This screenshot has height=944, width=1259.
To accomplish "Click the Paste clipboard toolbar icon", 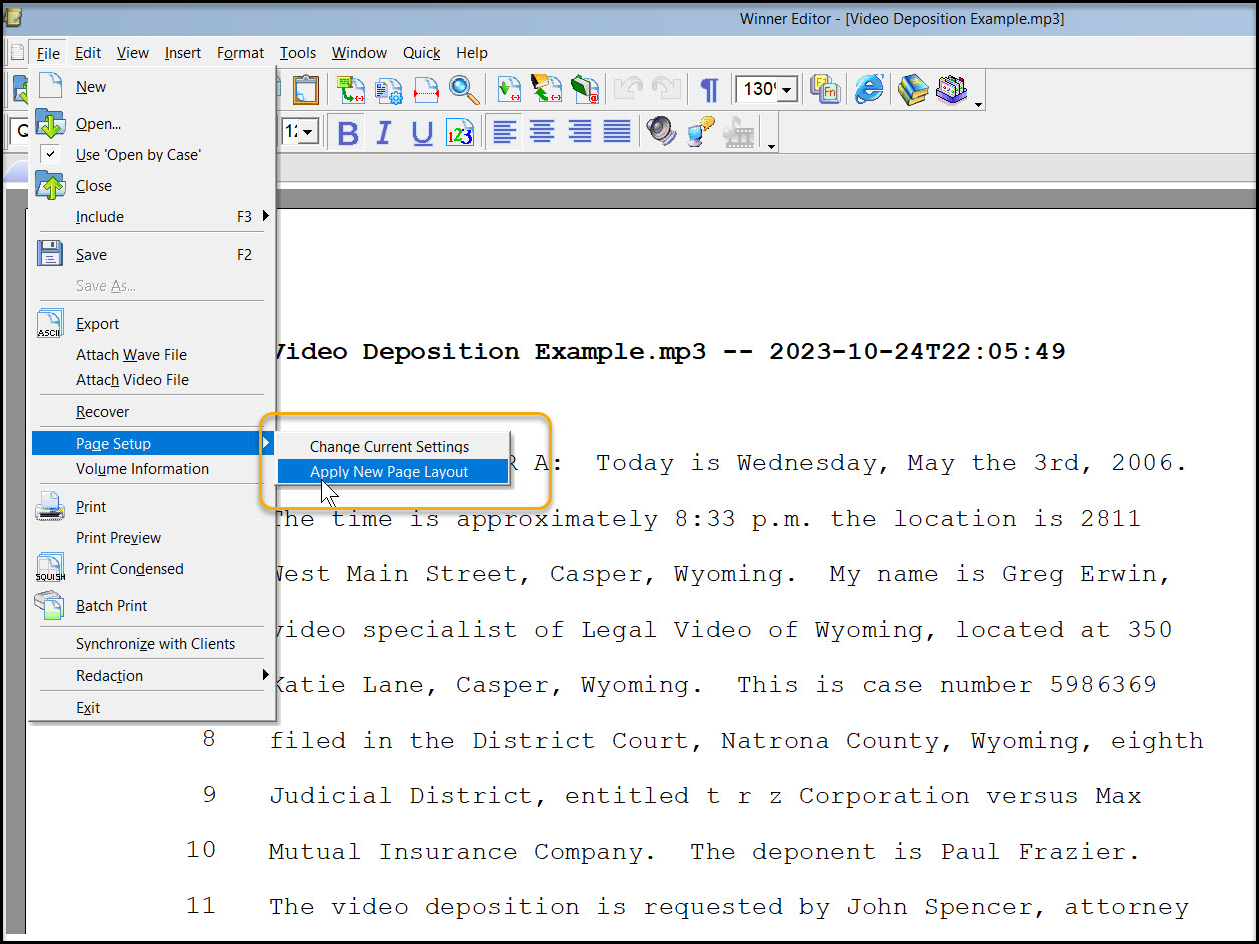I will (305, 89).
